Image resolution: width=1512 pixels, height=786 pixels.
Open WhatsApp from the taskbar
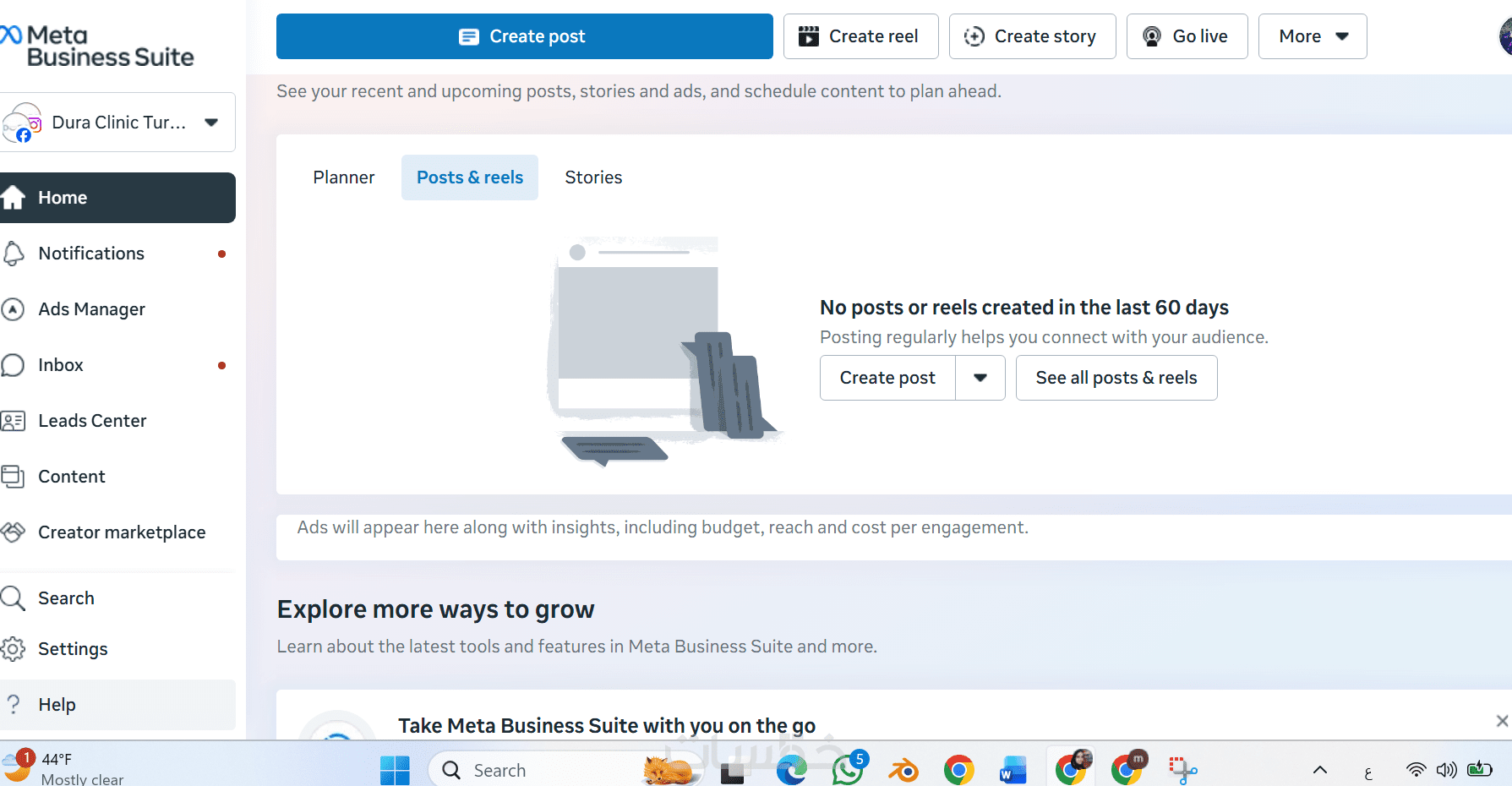coord(848,769)
